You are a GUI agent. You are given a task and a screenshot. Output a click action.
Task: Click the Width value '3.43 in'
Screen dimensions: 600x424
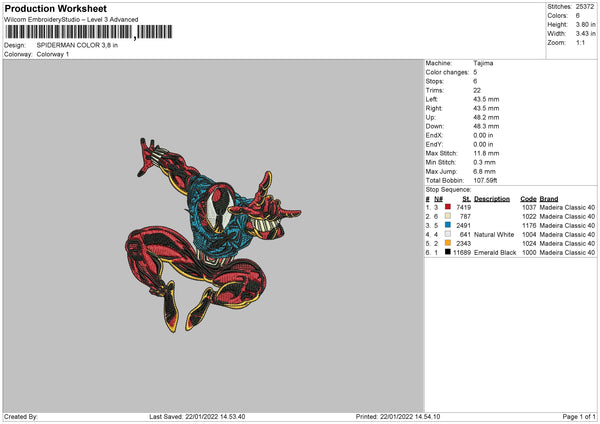click(585, 34)
